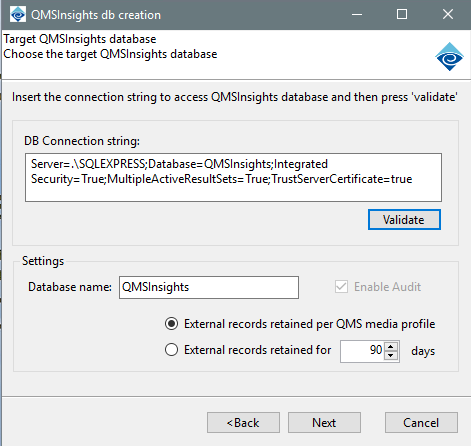
Task: Close the QMSInsights db creation dialog
Action: [x=448, y=14]
